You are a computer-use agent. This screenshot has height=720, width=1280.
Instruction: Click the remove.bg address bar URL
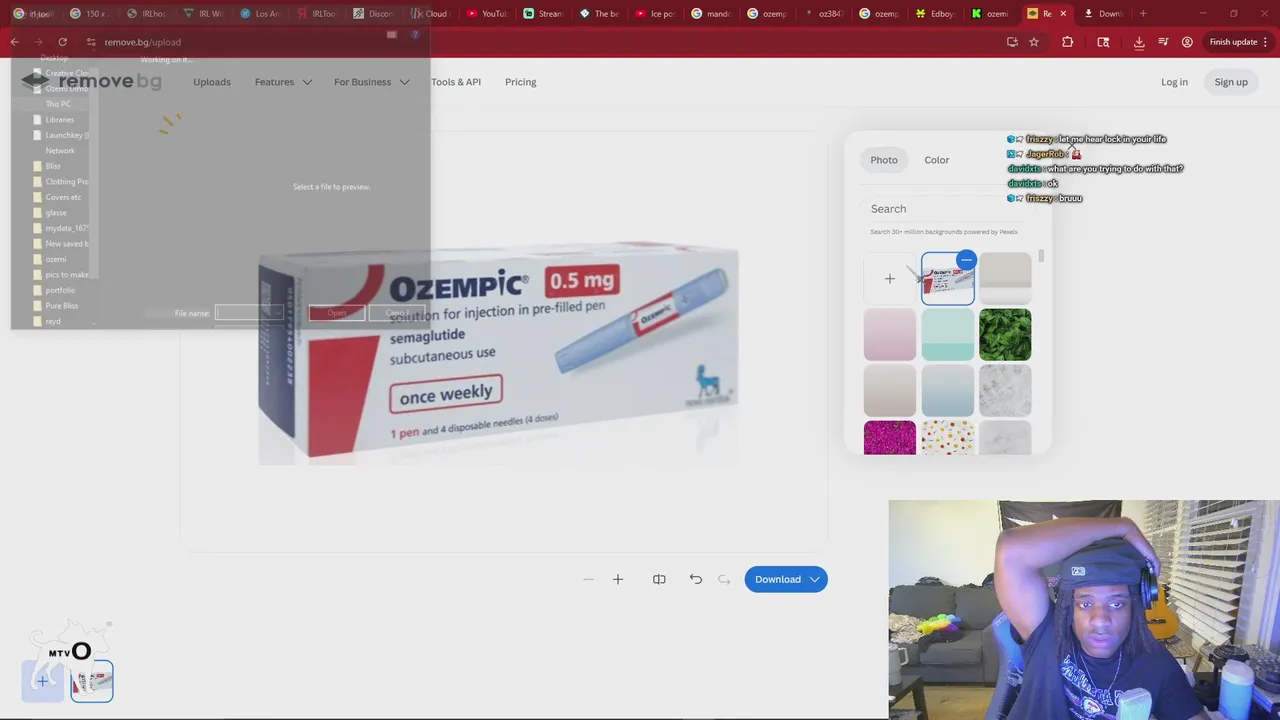tap(143, 42)
